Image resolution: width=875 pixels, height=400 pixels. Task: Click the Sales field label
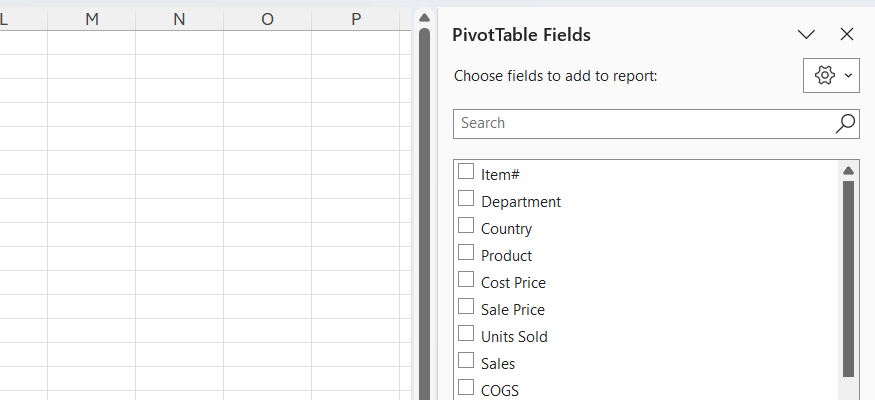tap(498, 364)
